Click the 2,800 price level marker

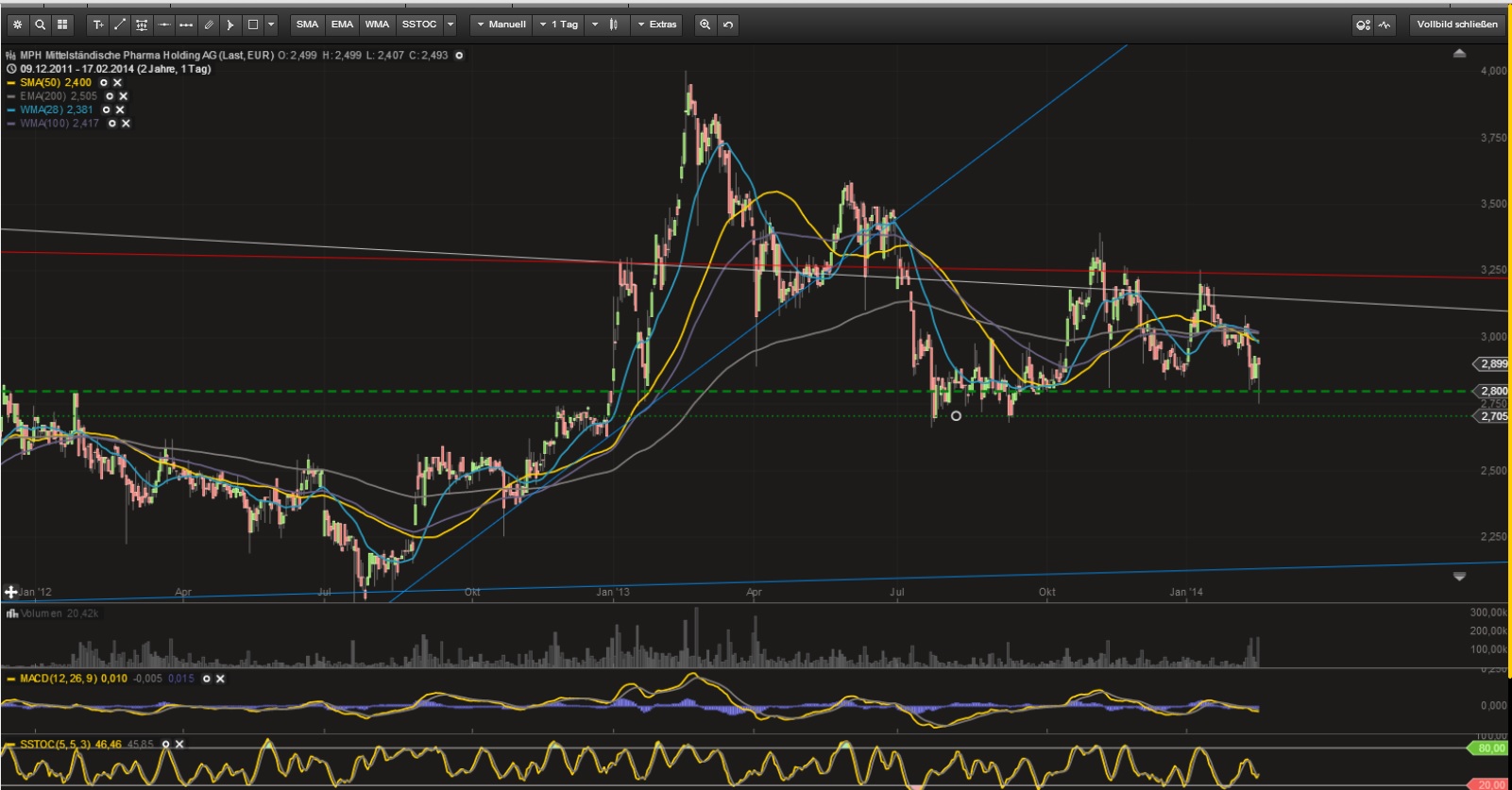pos(1492,391)
